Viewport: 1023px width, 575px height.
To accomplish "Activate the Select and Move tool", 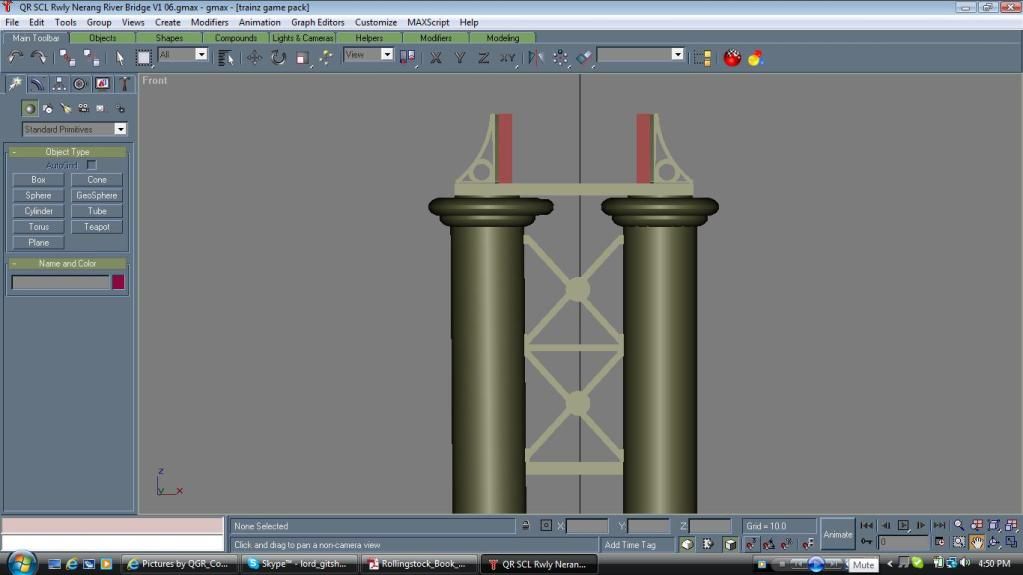I will (254, 57).
